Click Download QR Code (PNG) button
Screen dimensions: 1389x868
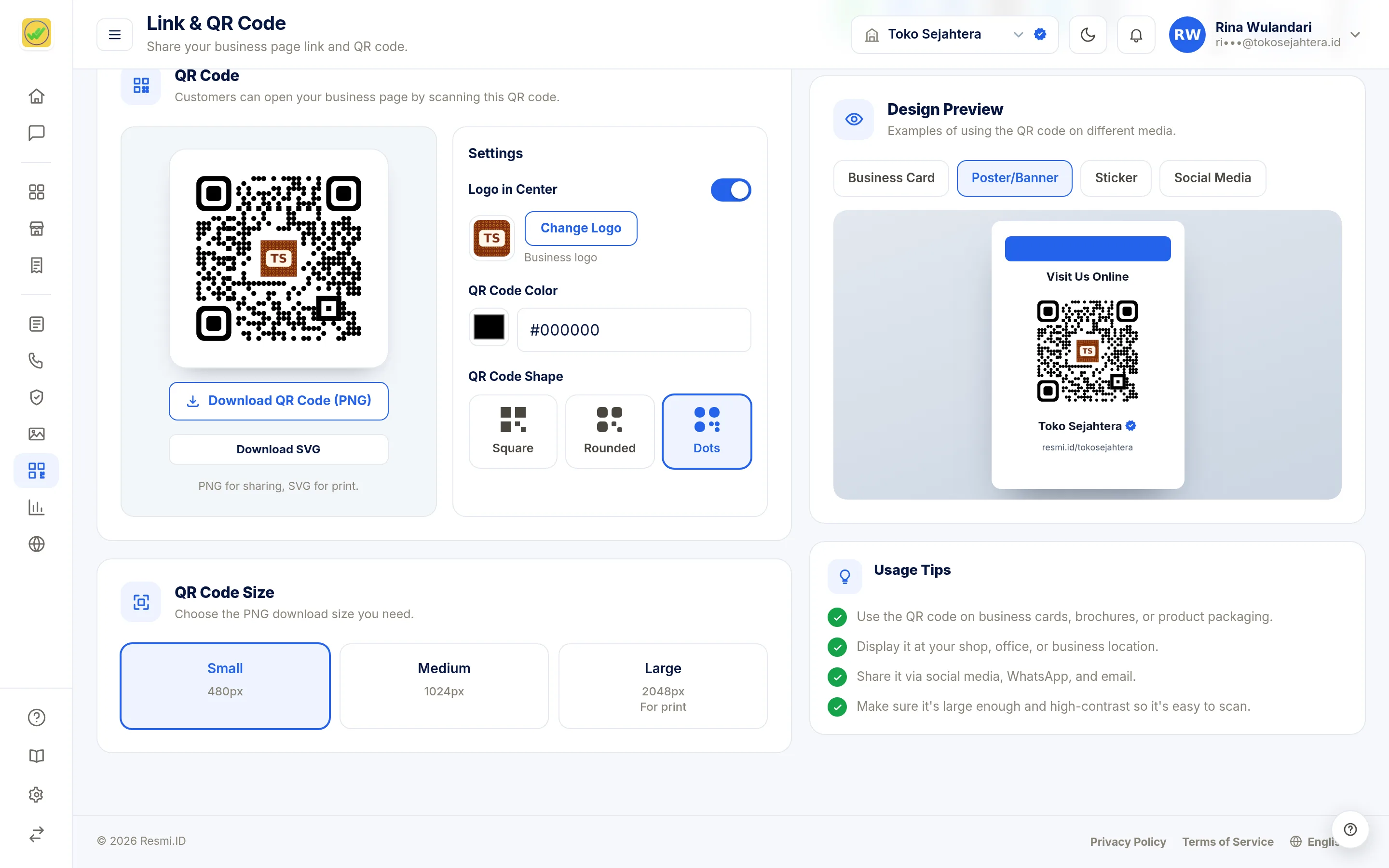pyautogui.click(x=278, y=401)
